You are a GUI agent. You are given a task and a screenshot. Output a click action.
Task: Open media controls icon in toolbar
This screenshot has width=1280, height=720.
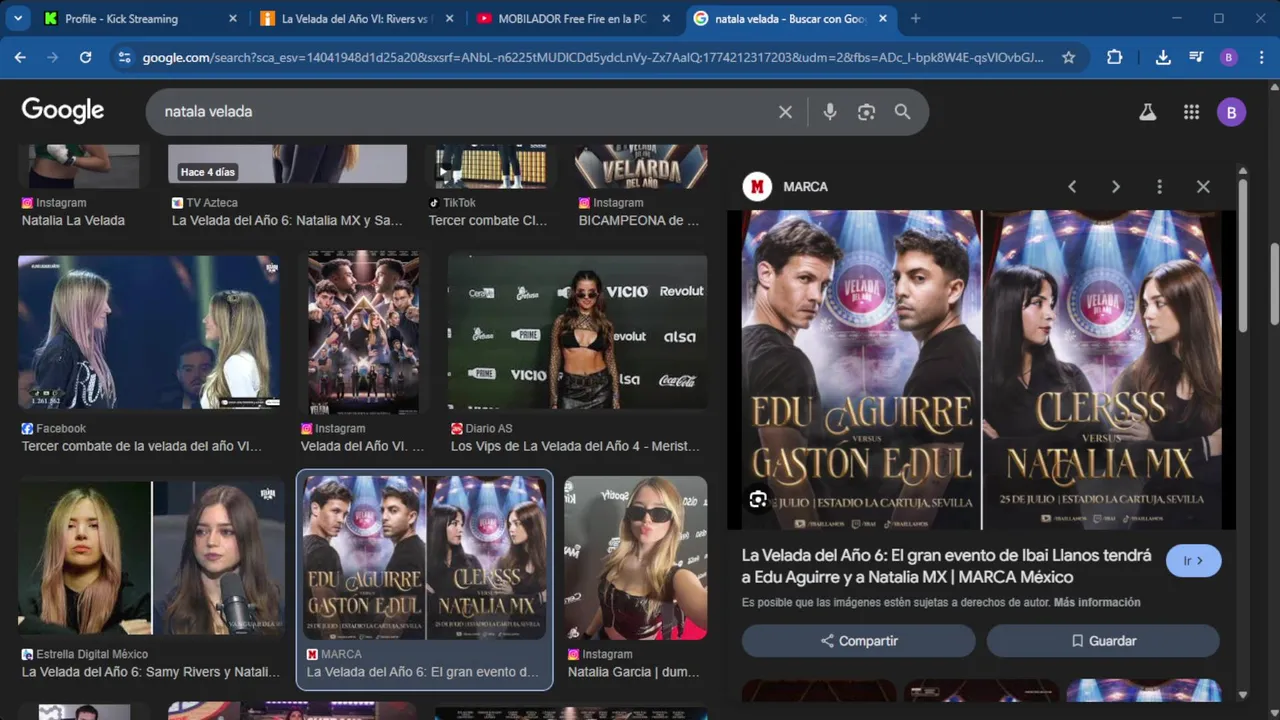click(1196, 58)
